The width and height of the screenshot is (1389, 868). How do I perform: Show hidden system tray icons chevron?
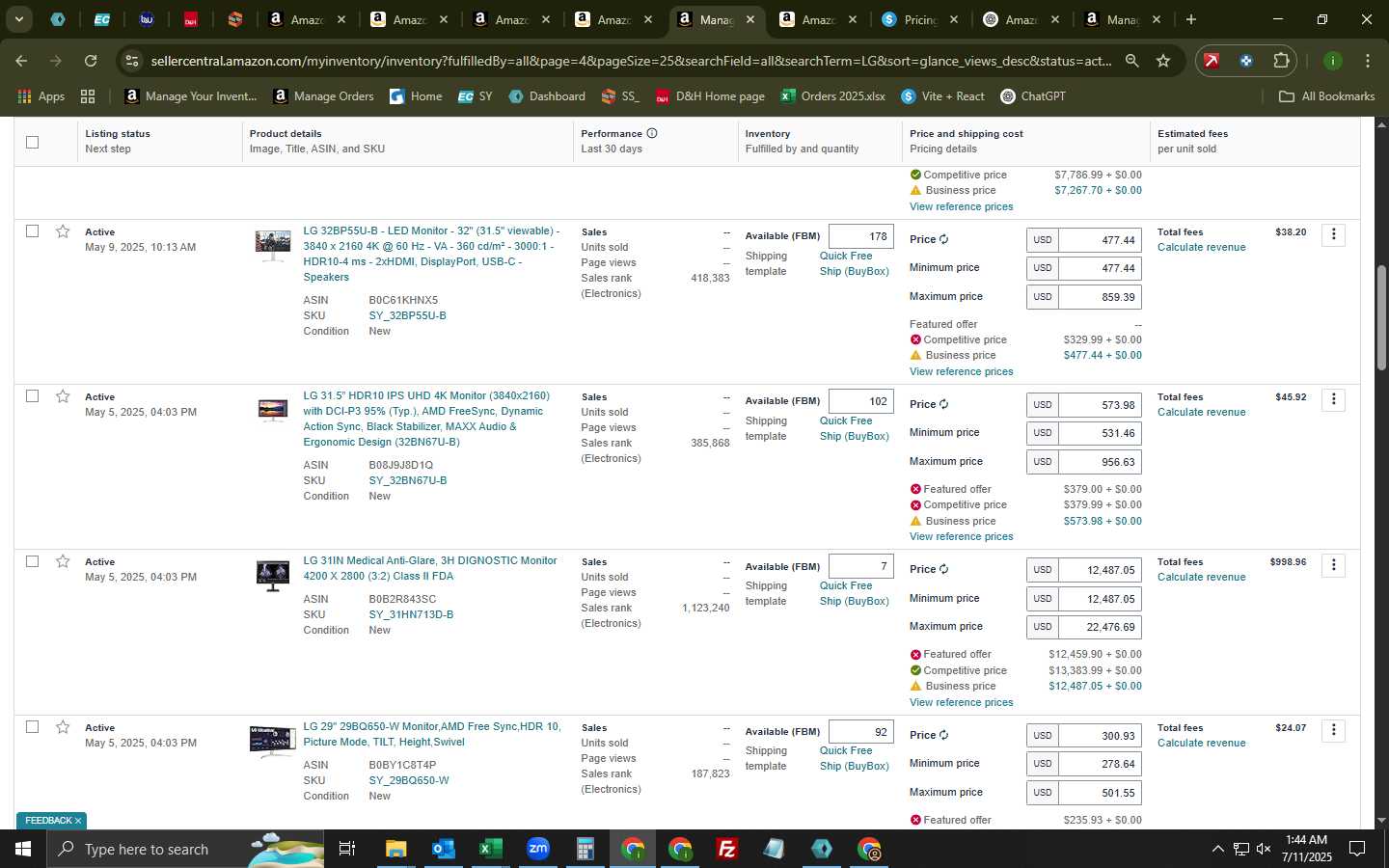(1217, 849)
